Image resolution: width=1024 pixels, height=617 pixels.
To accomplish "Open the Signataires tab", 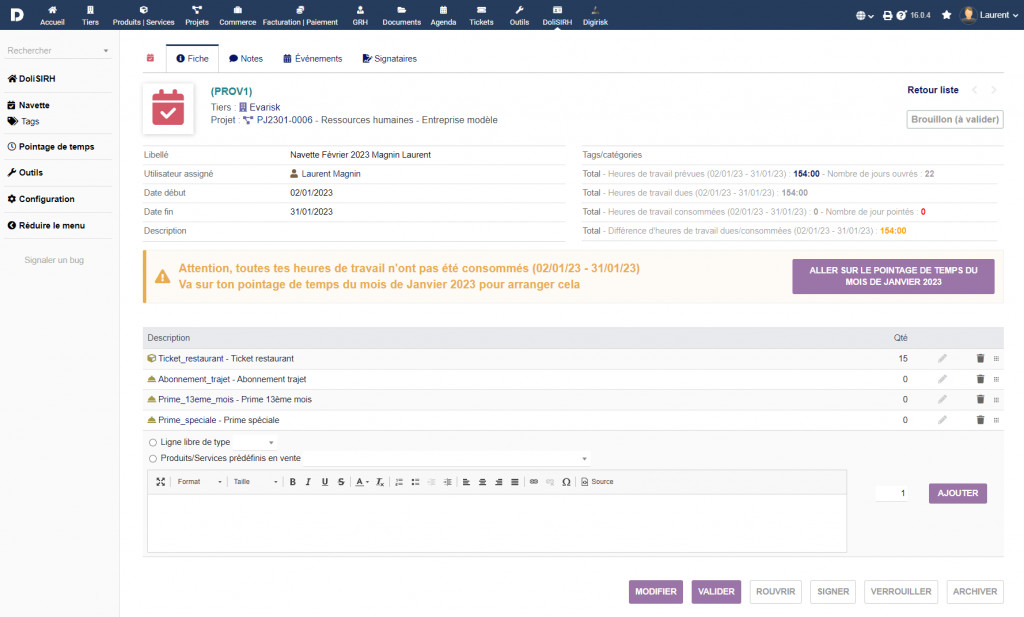I will [389, 59].
